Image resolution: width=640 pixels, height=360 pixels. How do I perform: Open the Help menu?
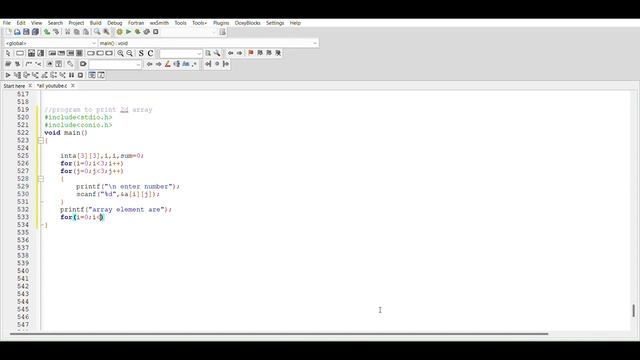coord(295,23)
